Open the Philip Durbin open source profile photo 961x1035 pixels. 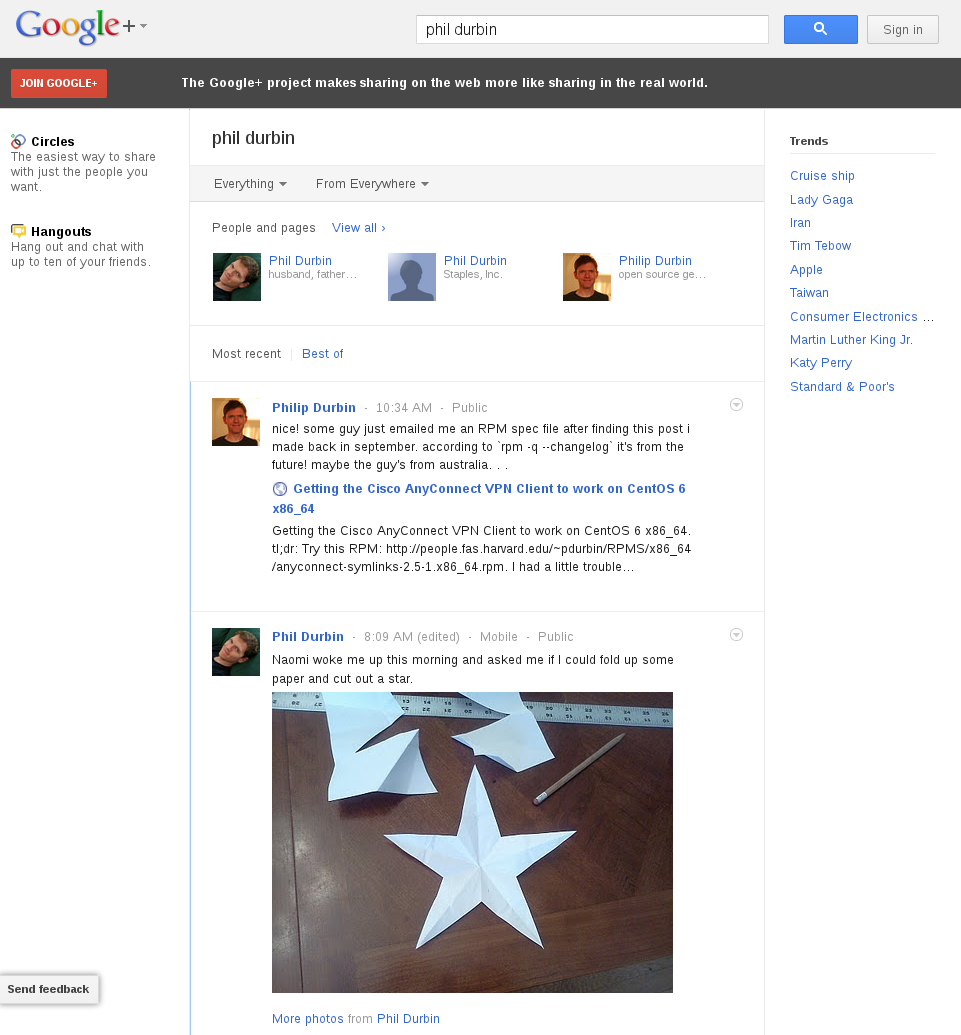tap(587, 277)
